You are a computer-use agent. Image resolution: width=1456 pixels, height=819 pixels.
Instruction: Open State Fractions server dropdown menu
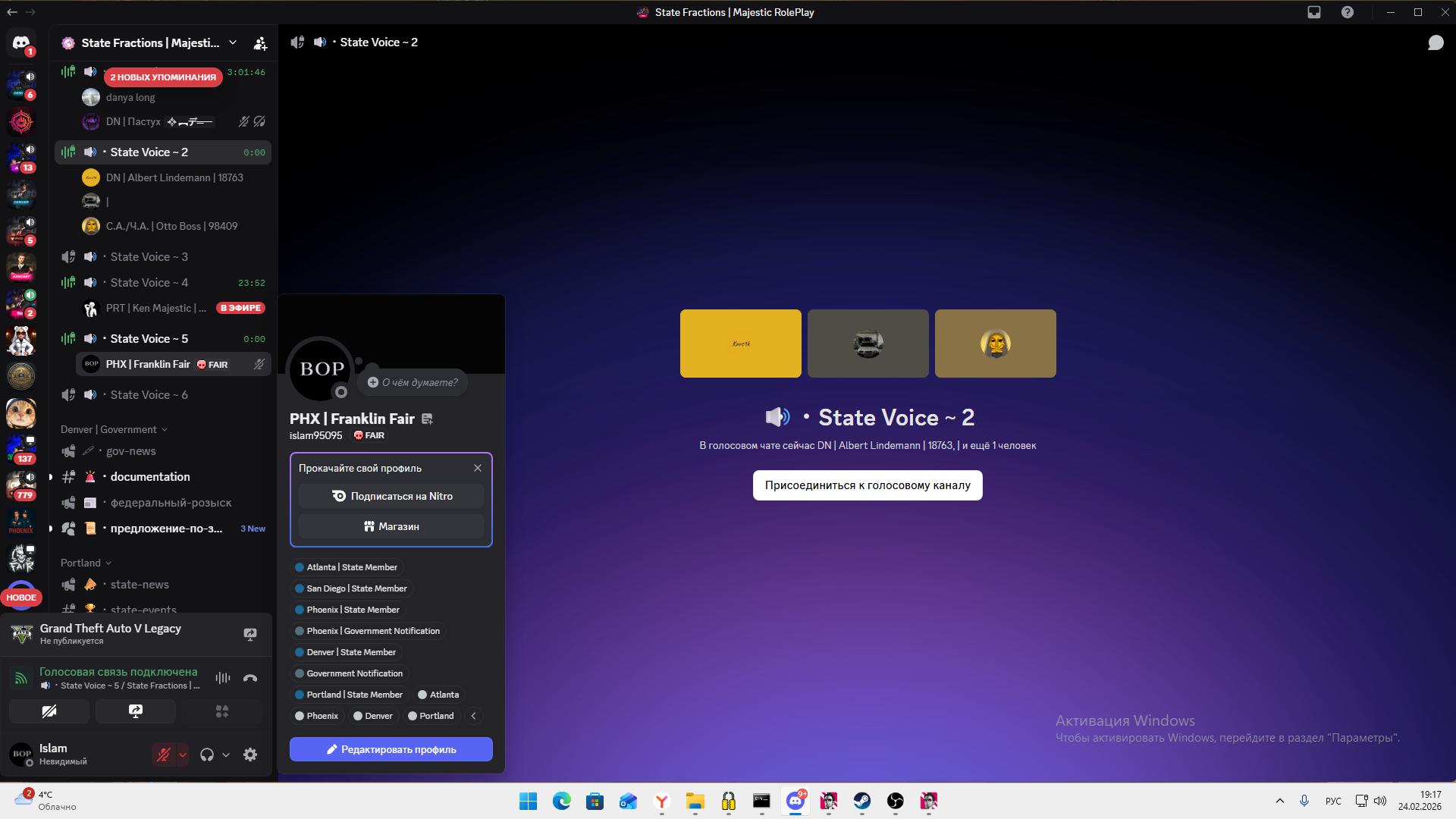pos(233,42)
